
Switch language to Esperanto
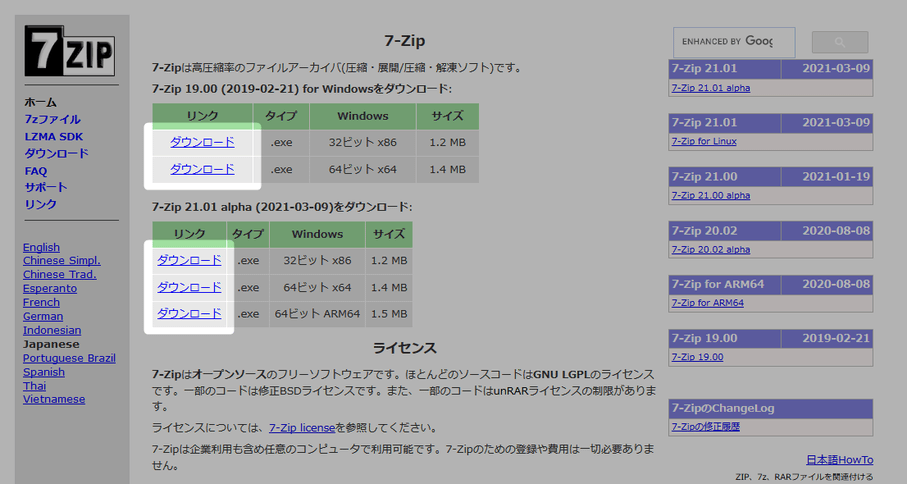coord(50,288)
